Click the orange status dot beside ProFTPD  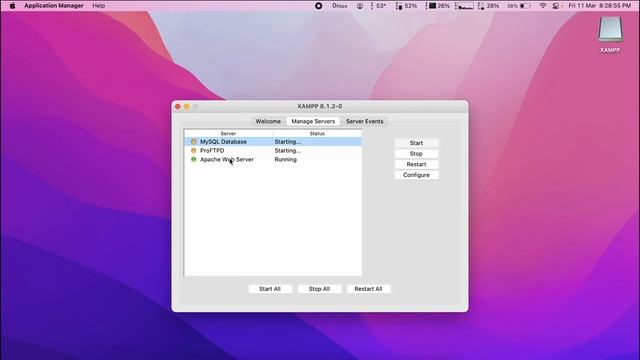[x=193, y=151]
